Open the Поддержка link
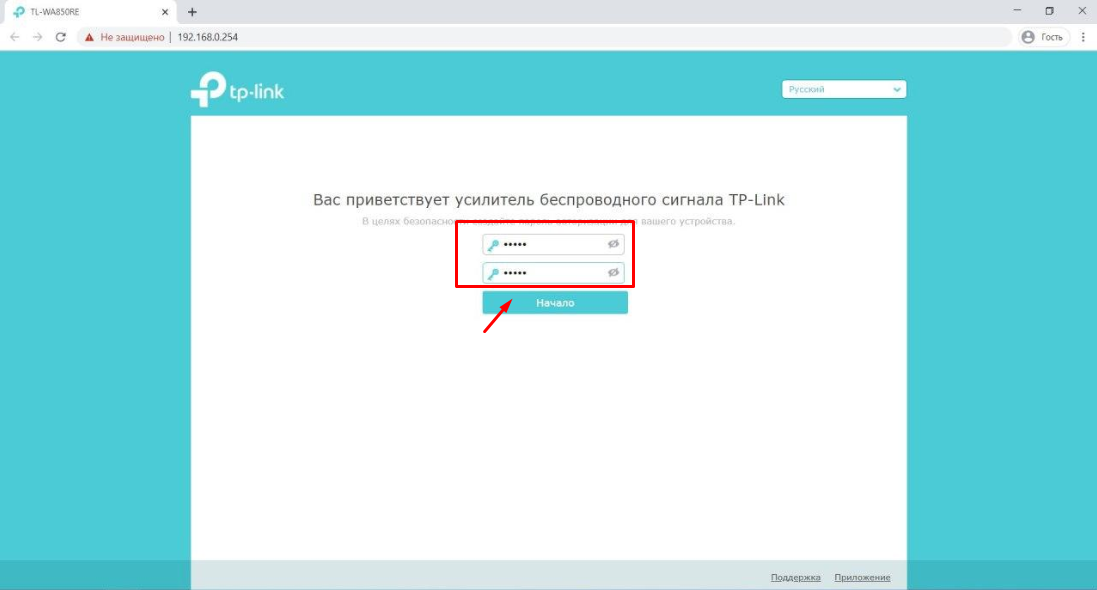This screenshot has width=1097, height=590. tap(795, 577)
